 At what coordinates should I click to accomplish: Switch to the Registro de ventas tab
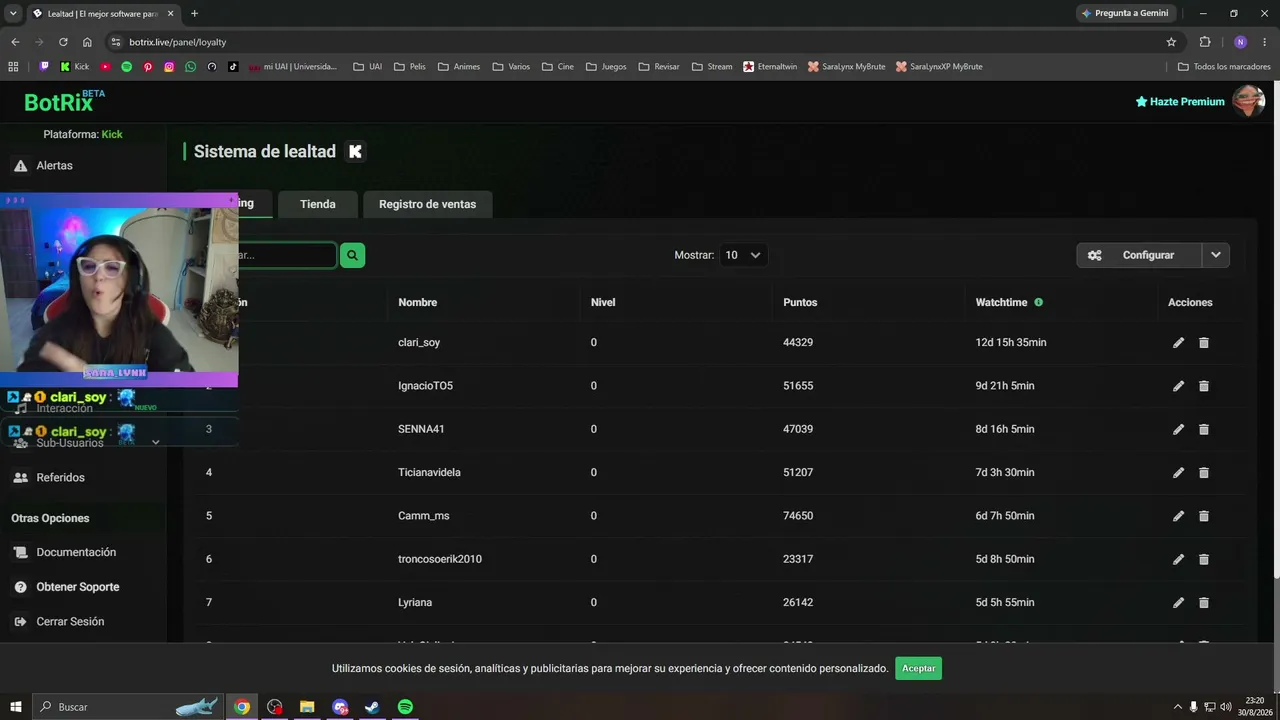[427, 204]
